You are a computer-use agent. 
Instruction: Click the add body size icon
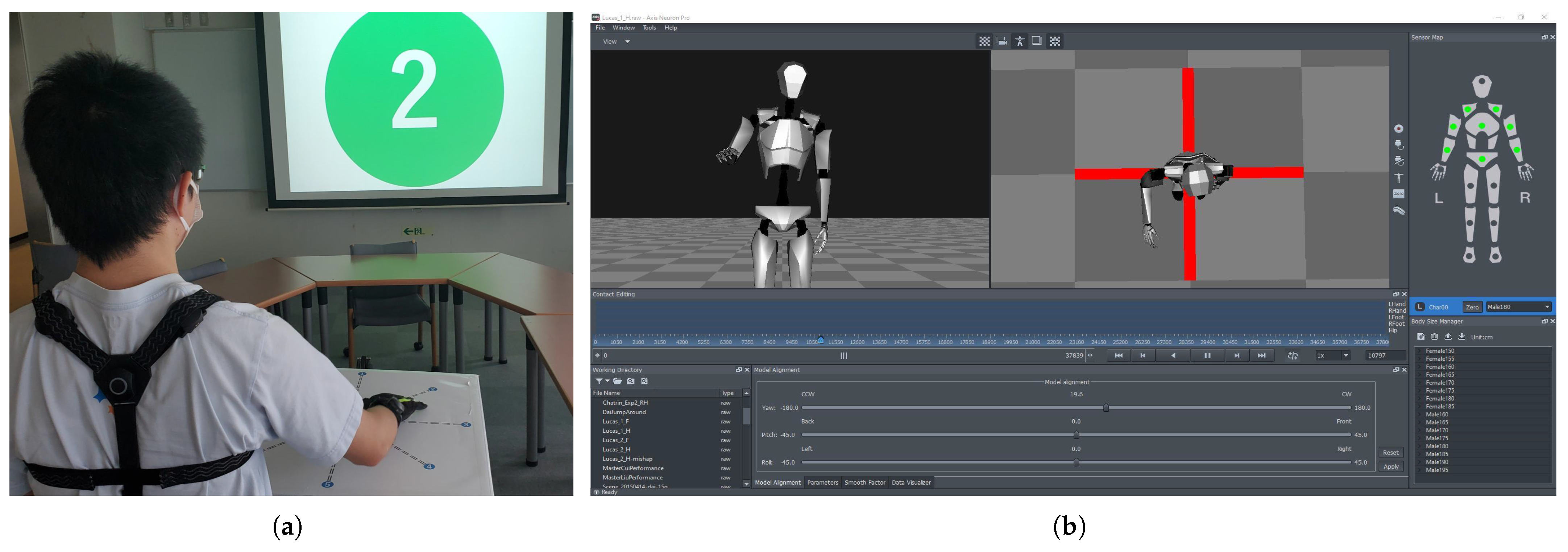click(1421, 337)
